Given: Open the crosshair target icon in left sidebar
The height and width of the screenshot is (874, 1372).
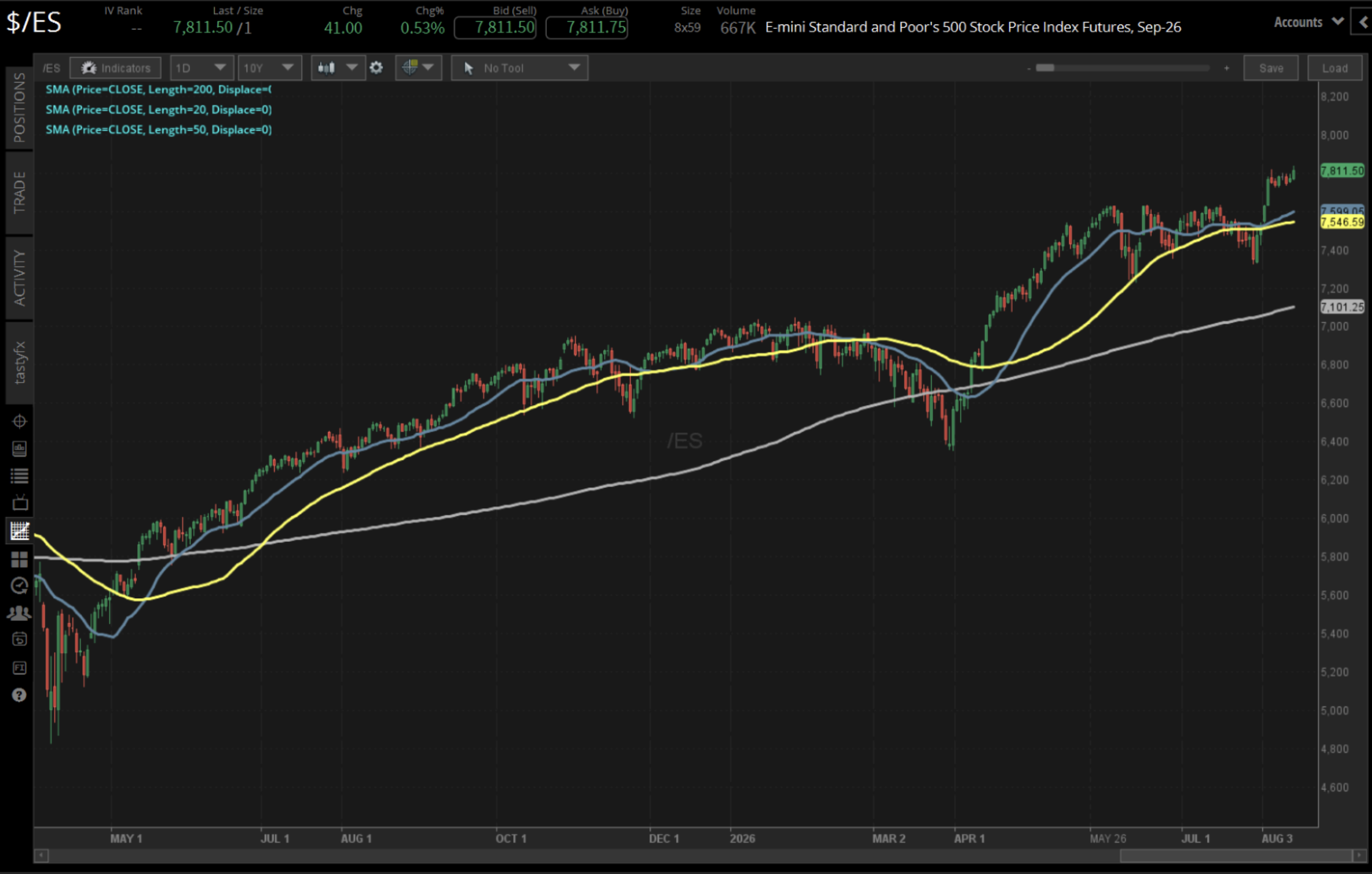Looking at the screenshot, I should coord(19,422).
